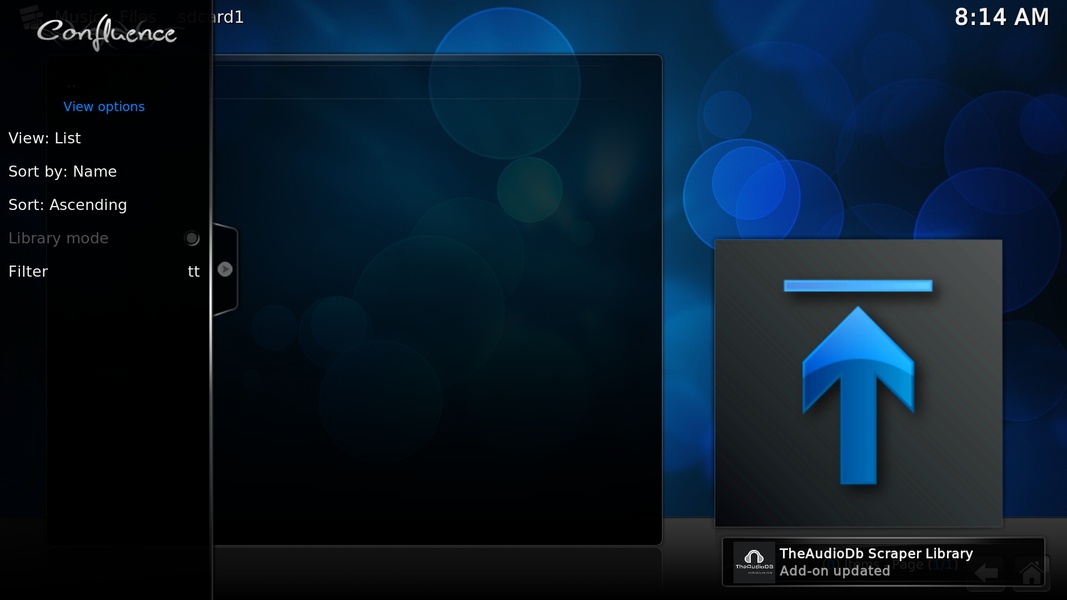The image size is (1067, 600).
Task: Open TheAudioDb Scraper Library notification
Action: coord(883,562)
